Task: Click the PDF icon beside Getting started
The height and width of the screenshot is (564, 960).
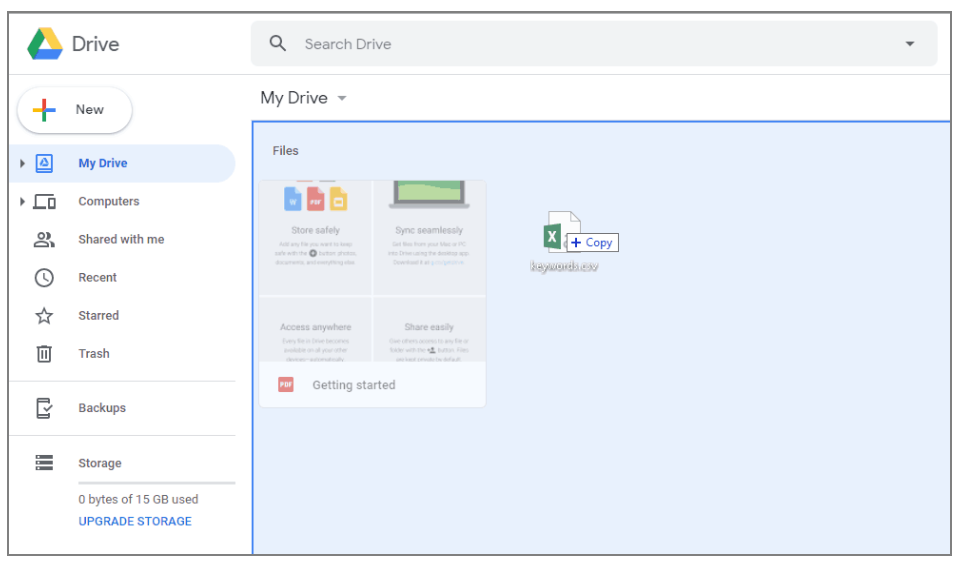Action: (x=286, y=385)
